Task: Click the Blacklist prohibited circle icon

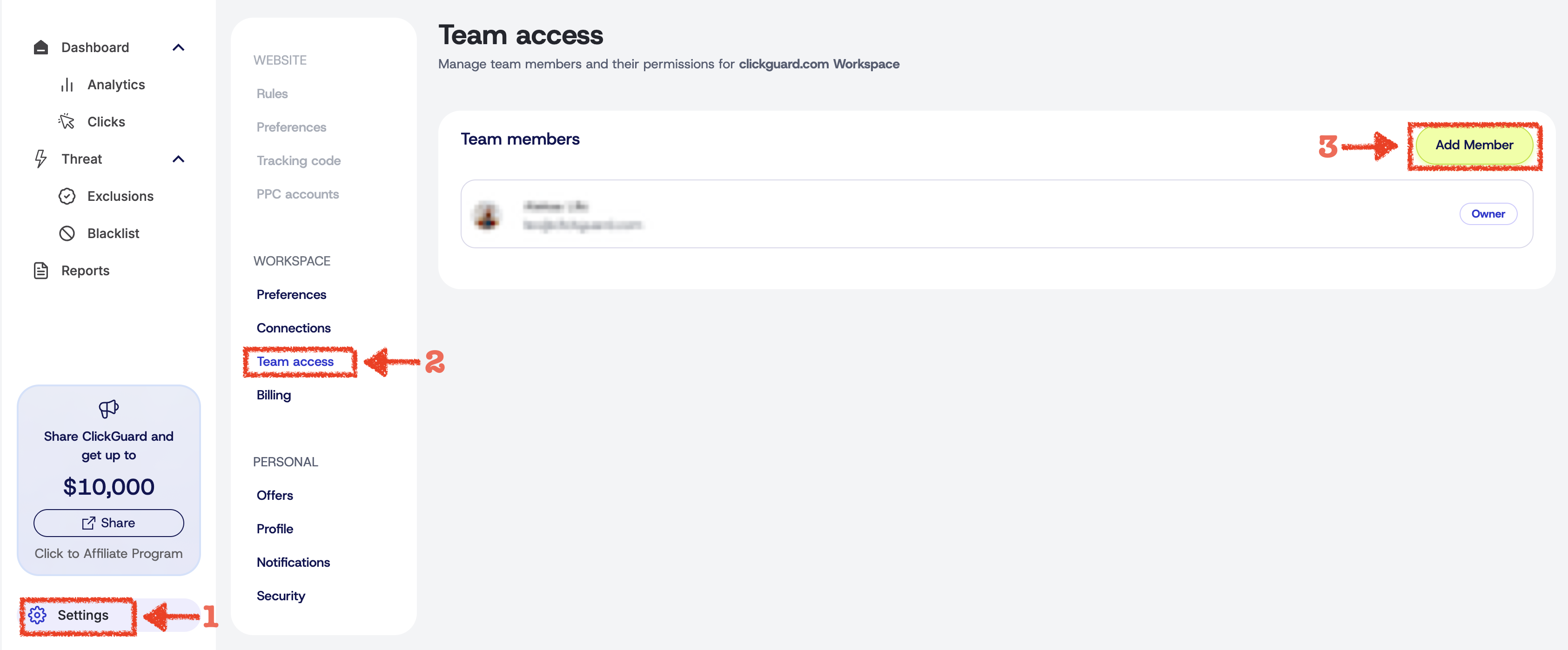Action: tap(67, 233)
